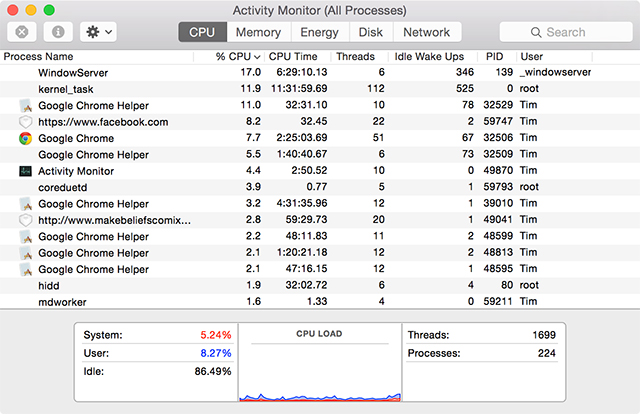The height and width of the screenshot is (414, 640).
Task: Switch to the Disk tab
Action: 371,32
